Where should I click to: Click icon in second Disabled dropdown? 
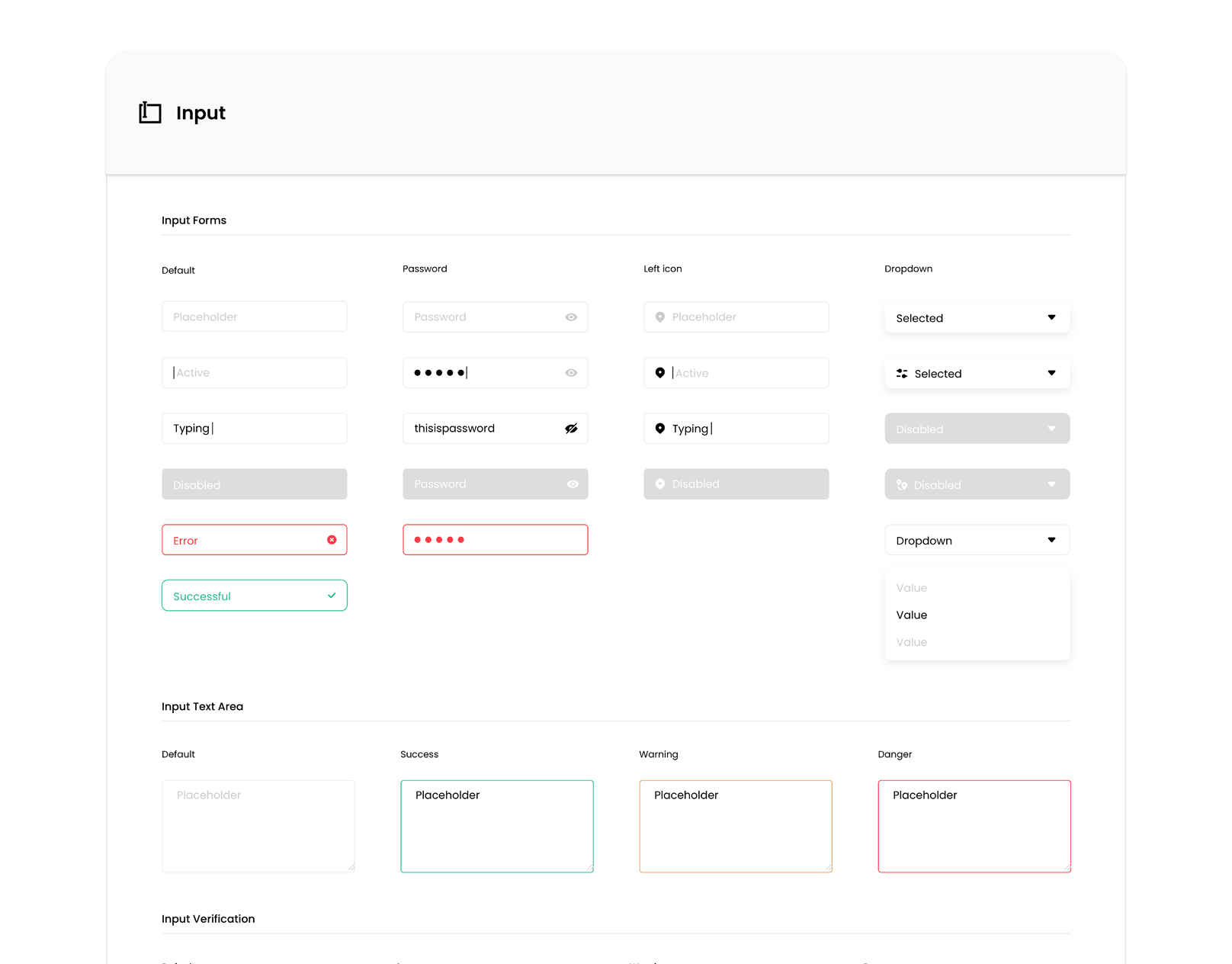point(902,485)
